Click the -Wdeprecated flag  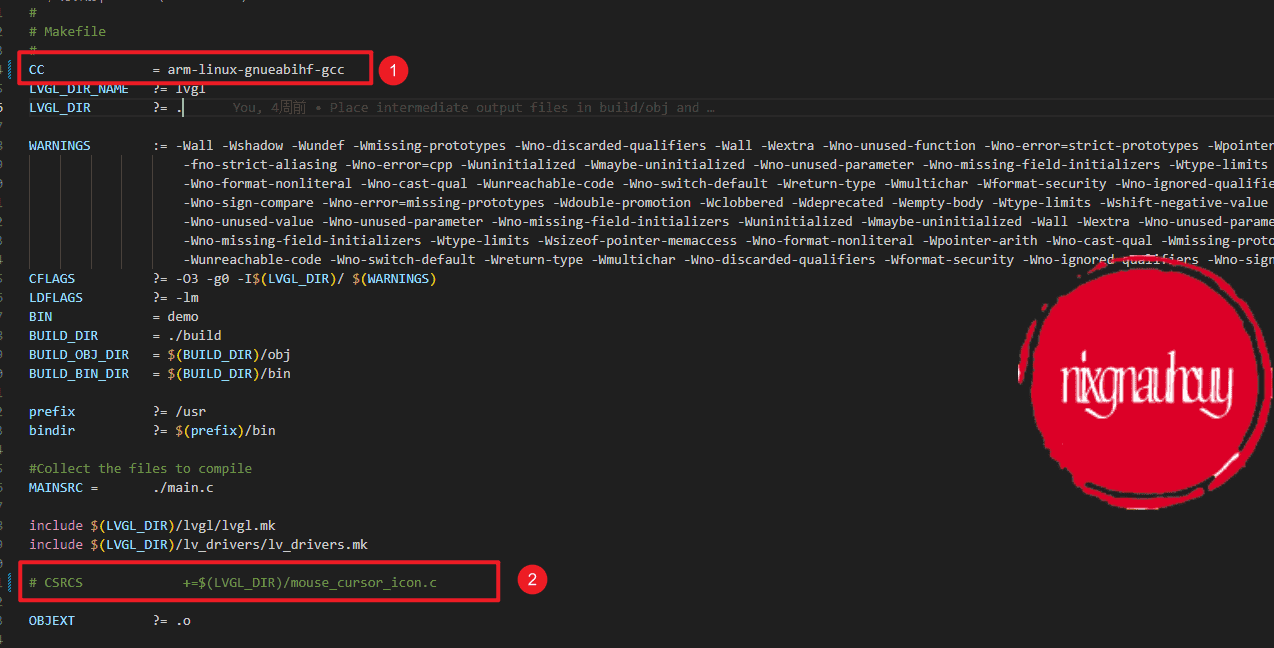[836, 202]
